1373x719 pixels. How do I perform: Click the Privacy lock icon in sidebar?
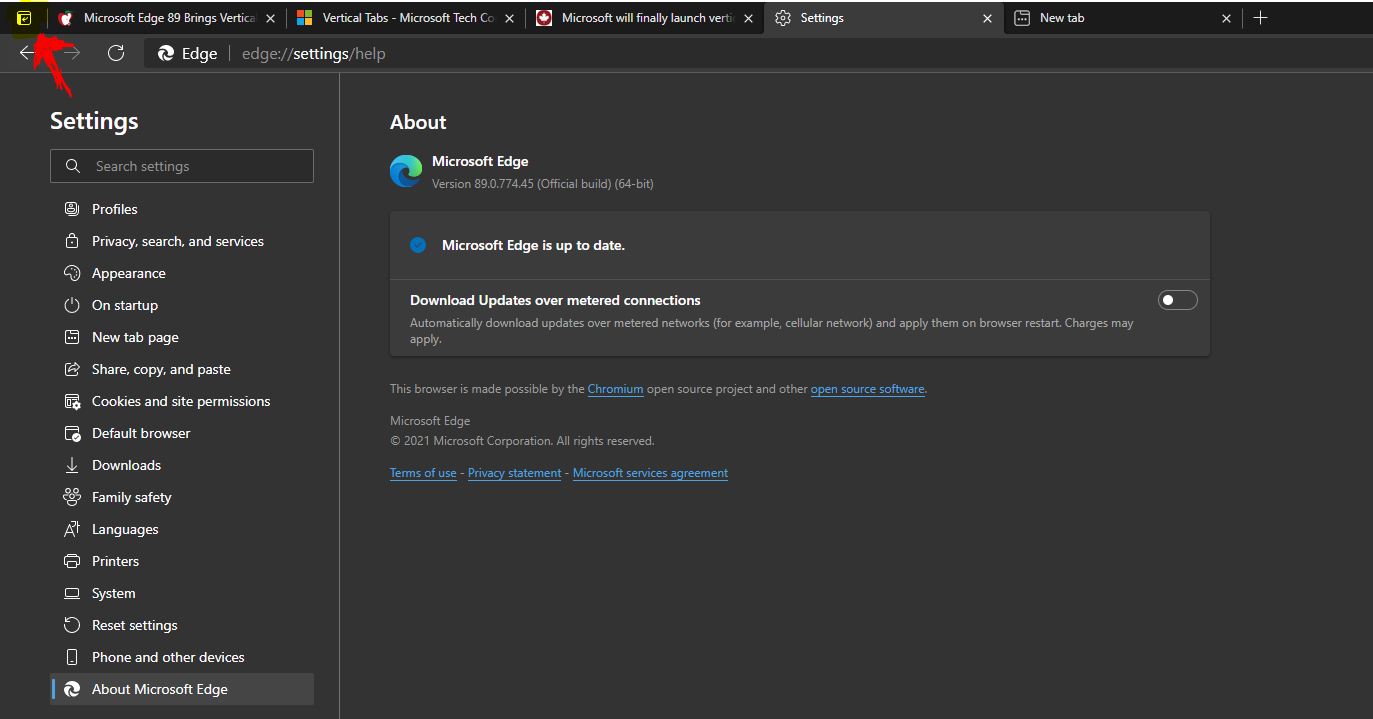point(72,241)
